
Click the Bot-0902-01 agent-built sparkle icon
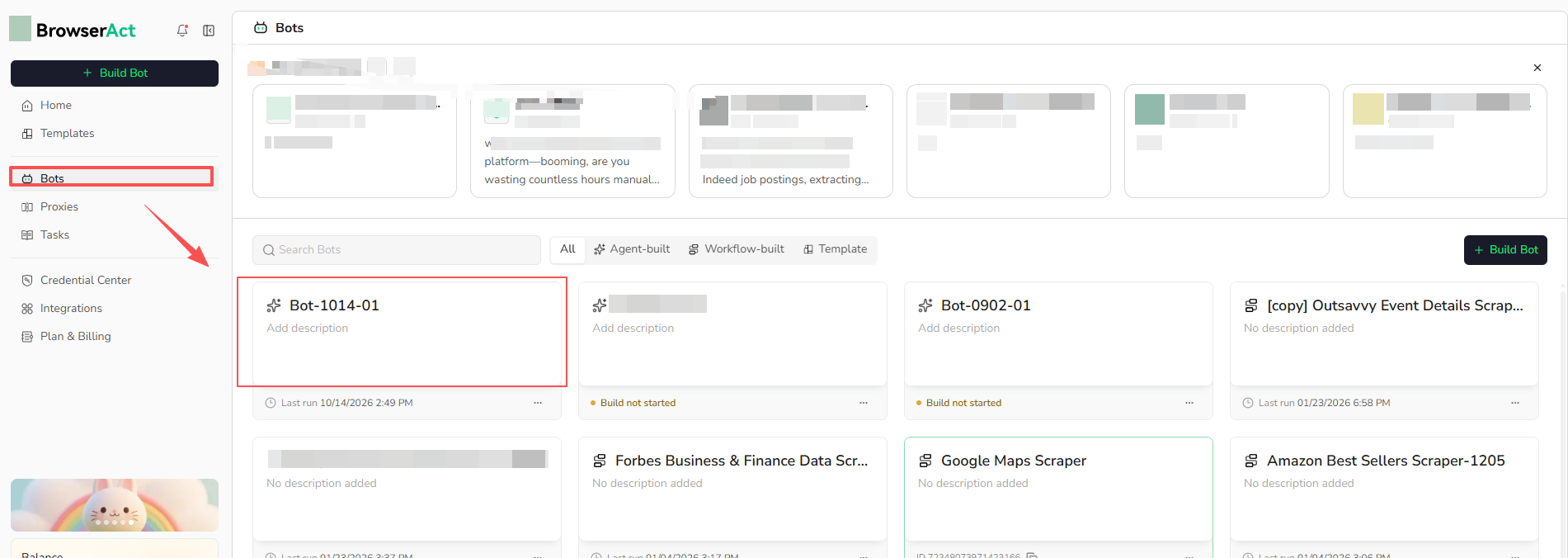pos(925,305)
